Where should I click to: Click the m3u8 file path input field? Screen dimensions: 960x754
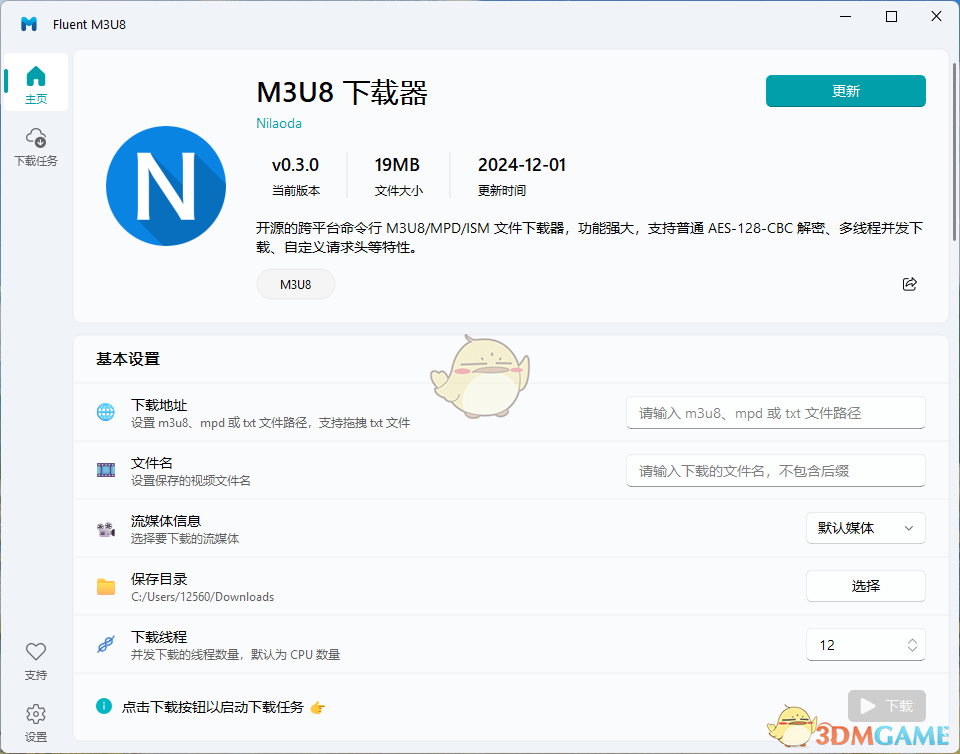pos(775,412)
